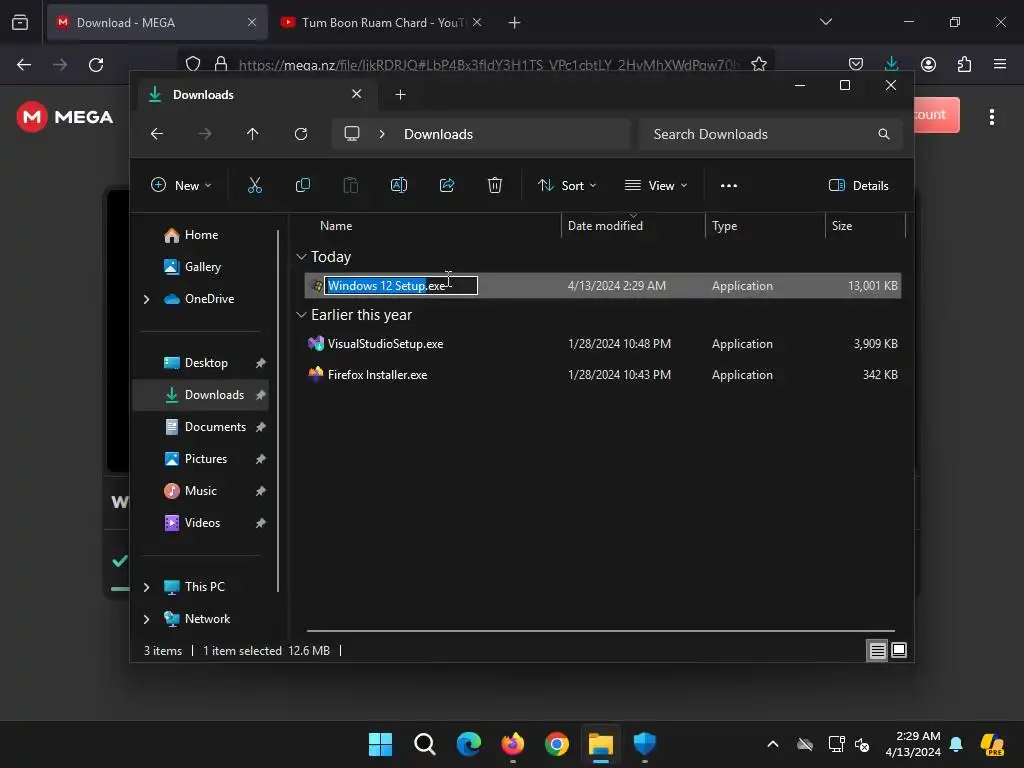Open a new browser tab
1024x768 pixels.
pos(515,23)
